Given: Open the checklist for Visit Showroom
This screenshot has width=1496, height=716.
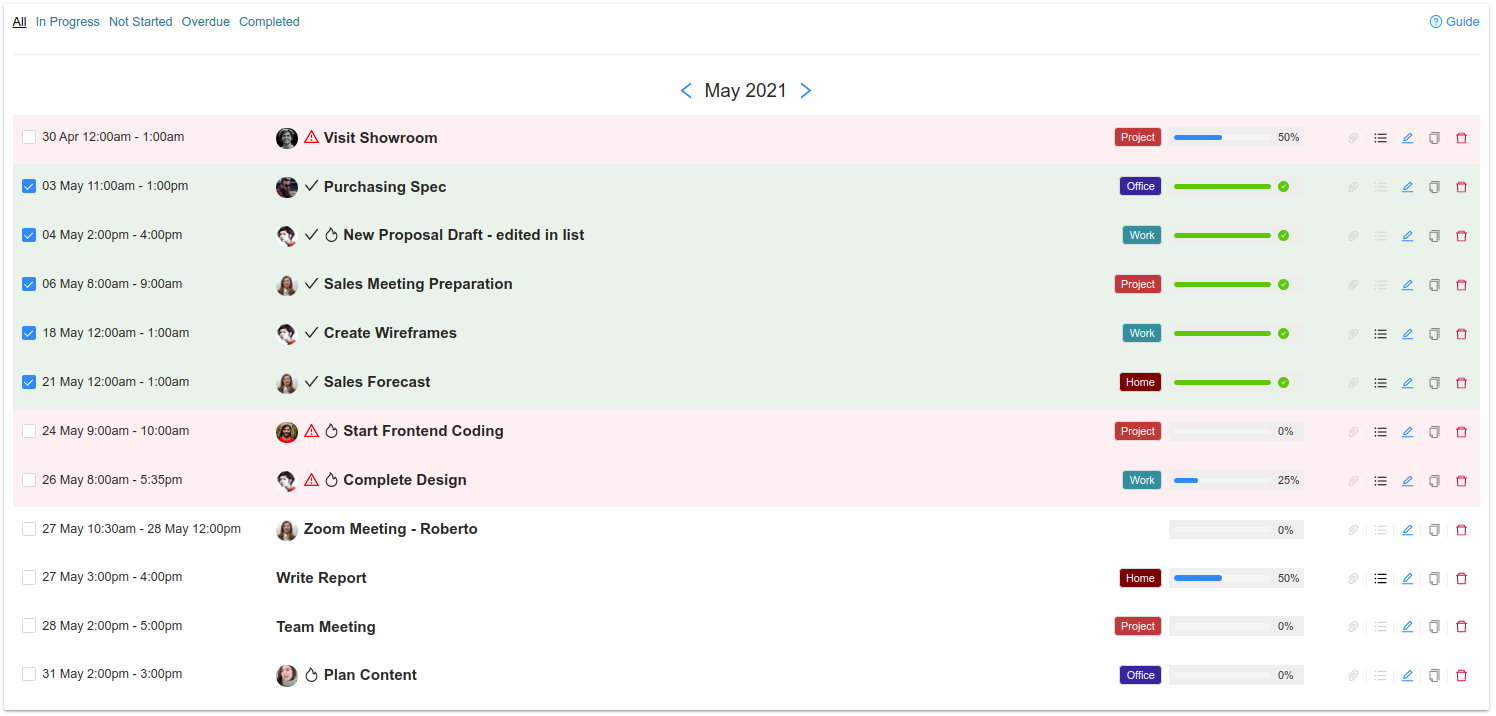Looking at the screenshot, I should (x=1380, y=138).
